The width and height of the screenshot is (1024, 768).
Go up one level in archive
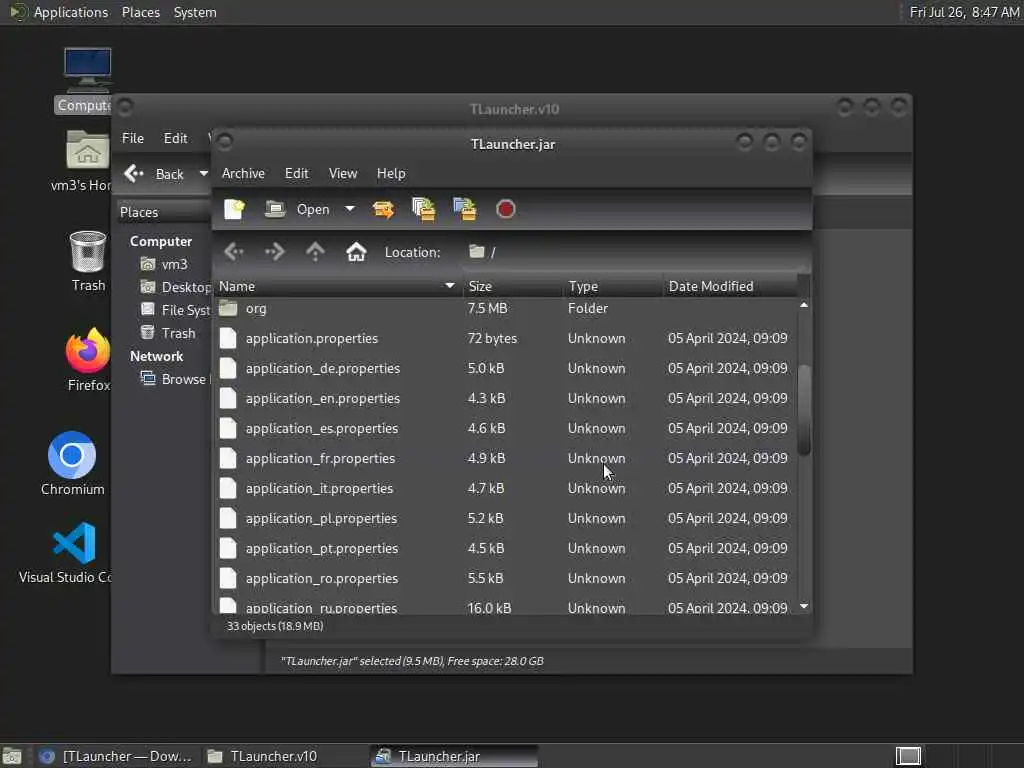coord(315,252)
